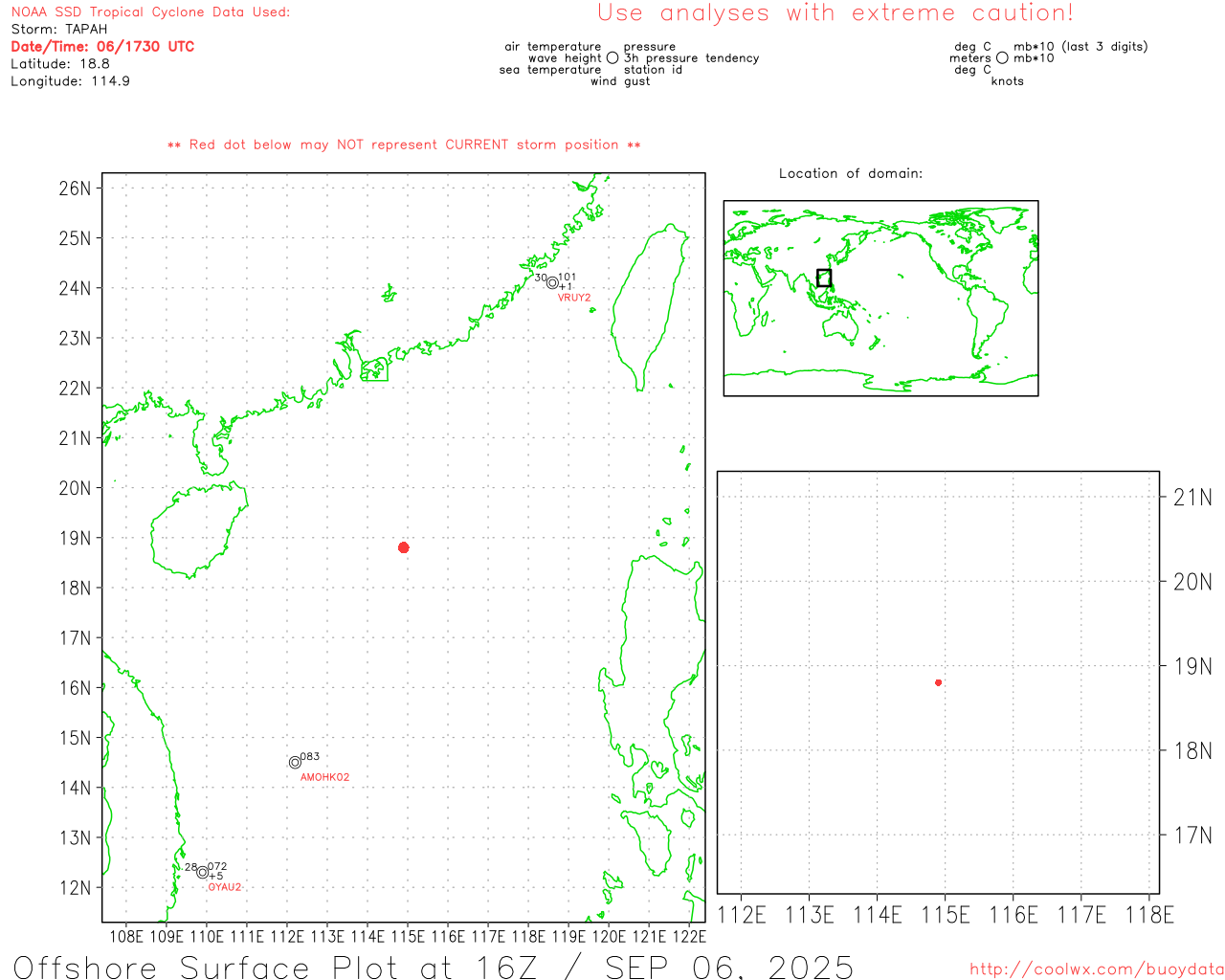1225x980 pixels.
Task: Click the 'wind gust' legend label
Action: point(620,81)
